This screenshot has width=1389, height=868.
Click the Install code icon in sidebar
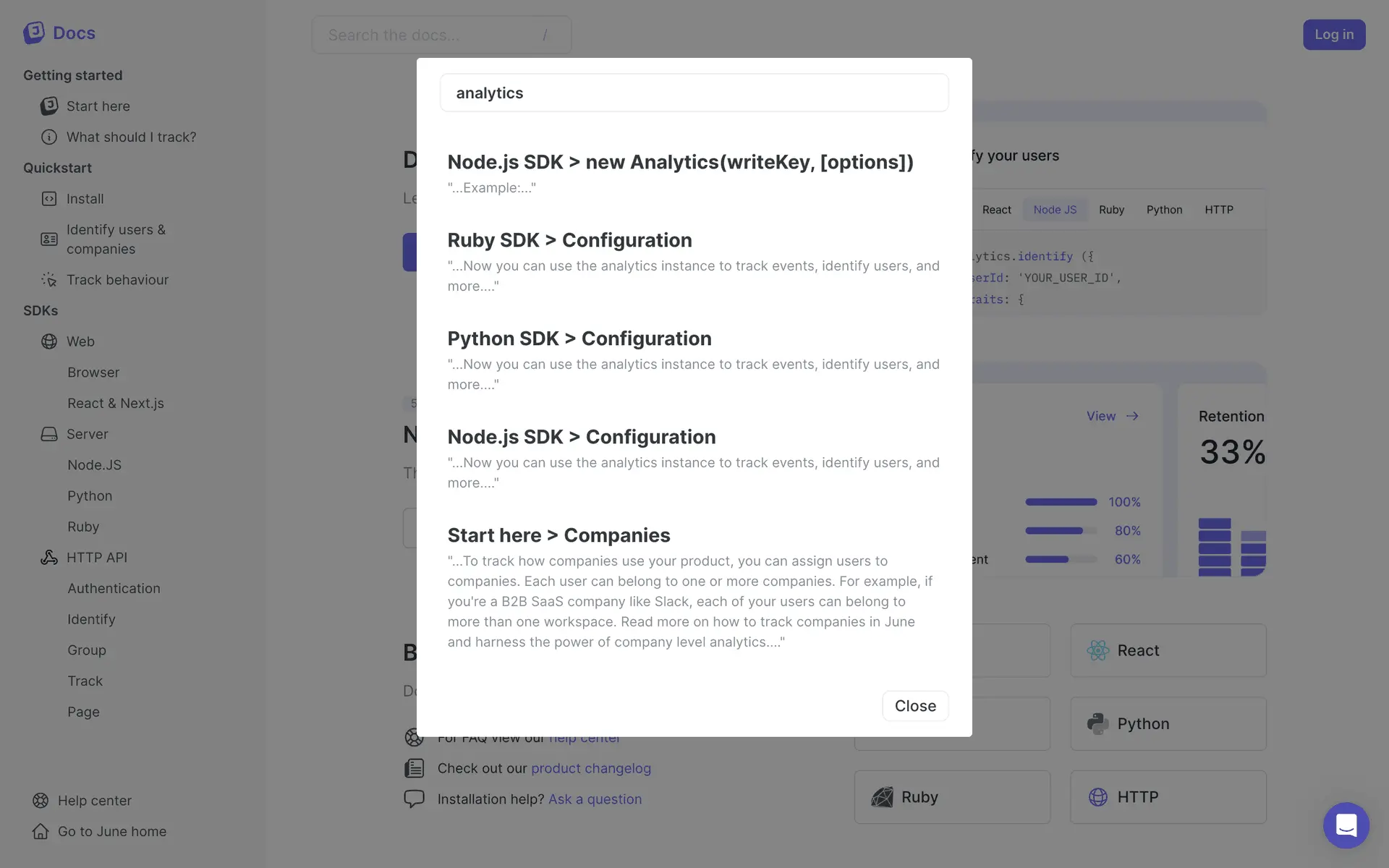(x=48, y=199)
